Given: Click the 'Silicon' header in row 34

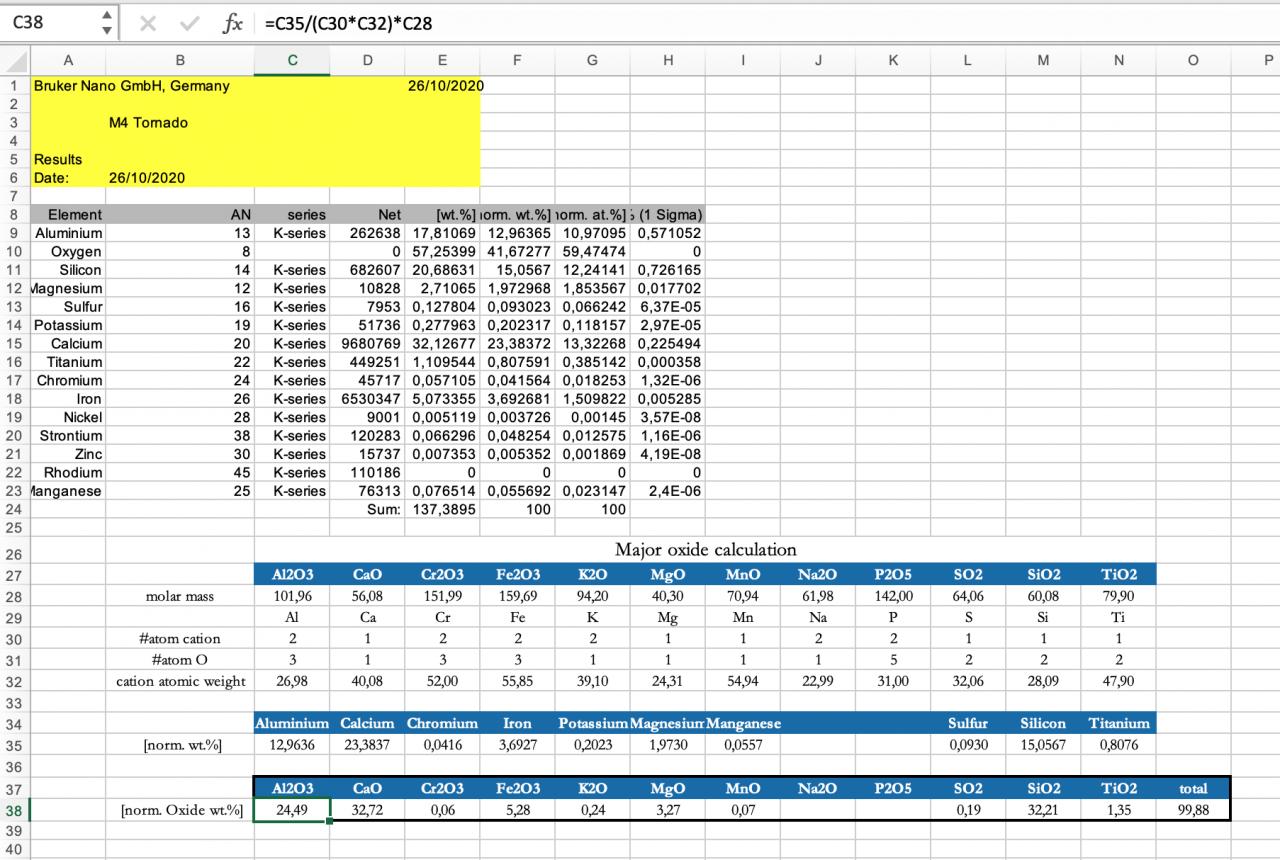Looking at the screenshot, I should (1043, 723).
